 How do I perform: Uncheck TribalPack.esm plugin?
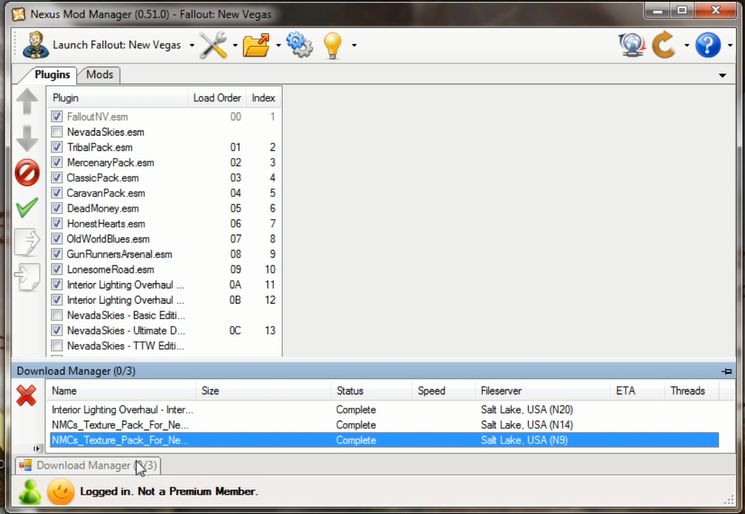(x=57, y=147)
